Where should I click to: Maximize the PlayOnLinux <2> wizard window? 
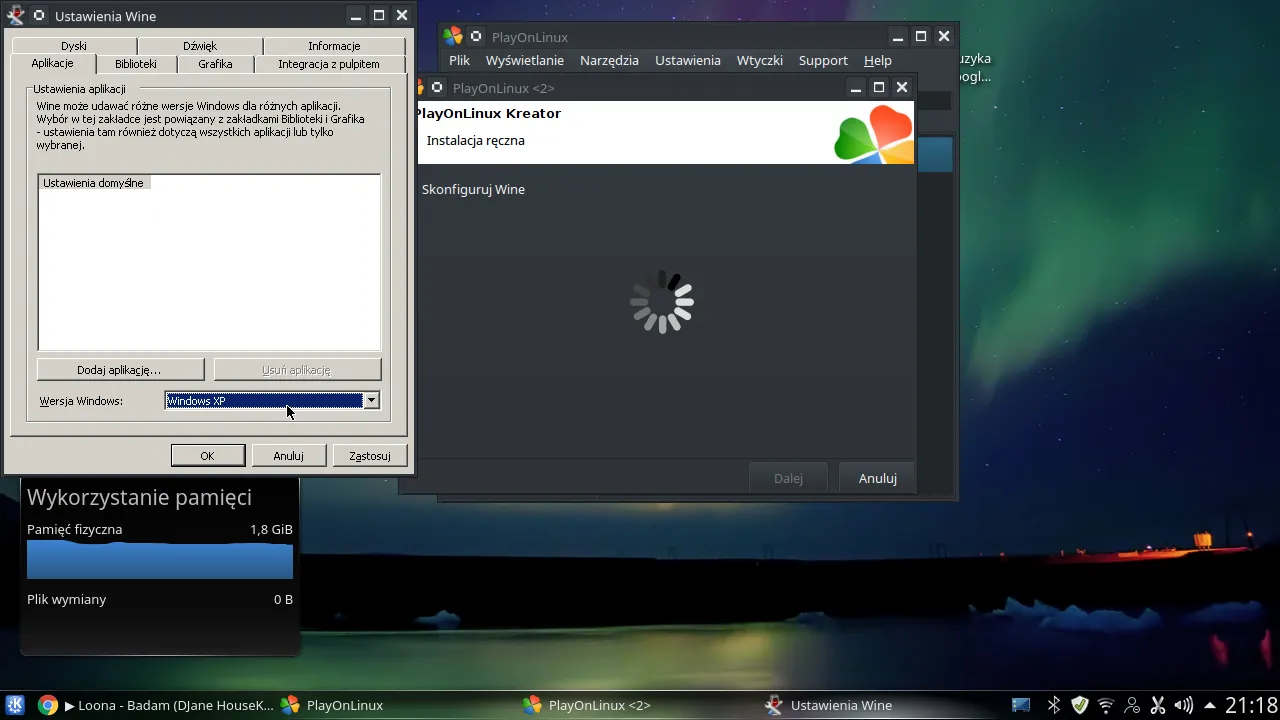coord(879,87)
